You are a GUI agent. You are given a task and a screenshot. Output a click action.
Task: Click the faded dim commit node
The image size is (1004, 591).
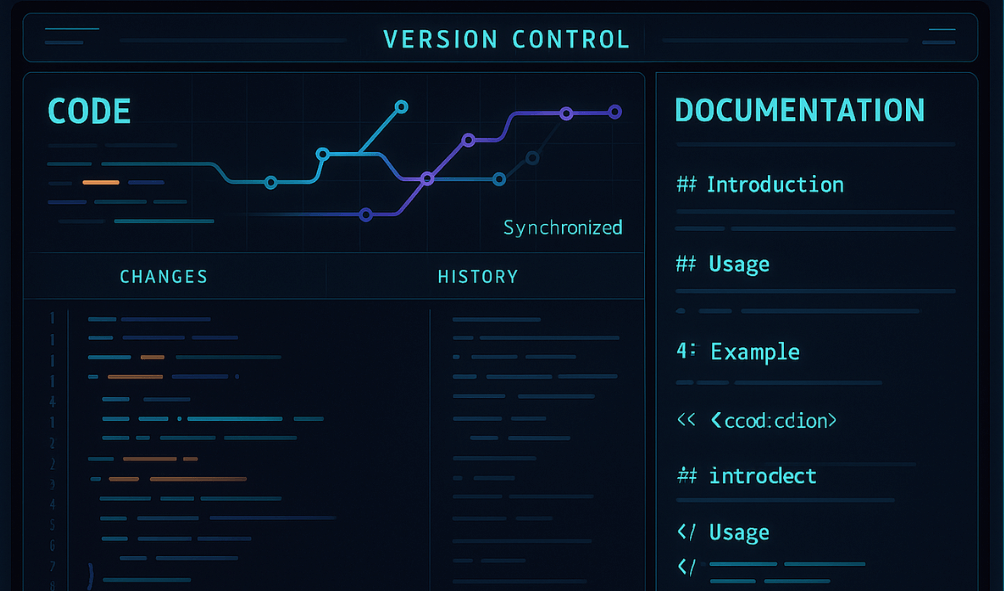click(x=532, y=157)
